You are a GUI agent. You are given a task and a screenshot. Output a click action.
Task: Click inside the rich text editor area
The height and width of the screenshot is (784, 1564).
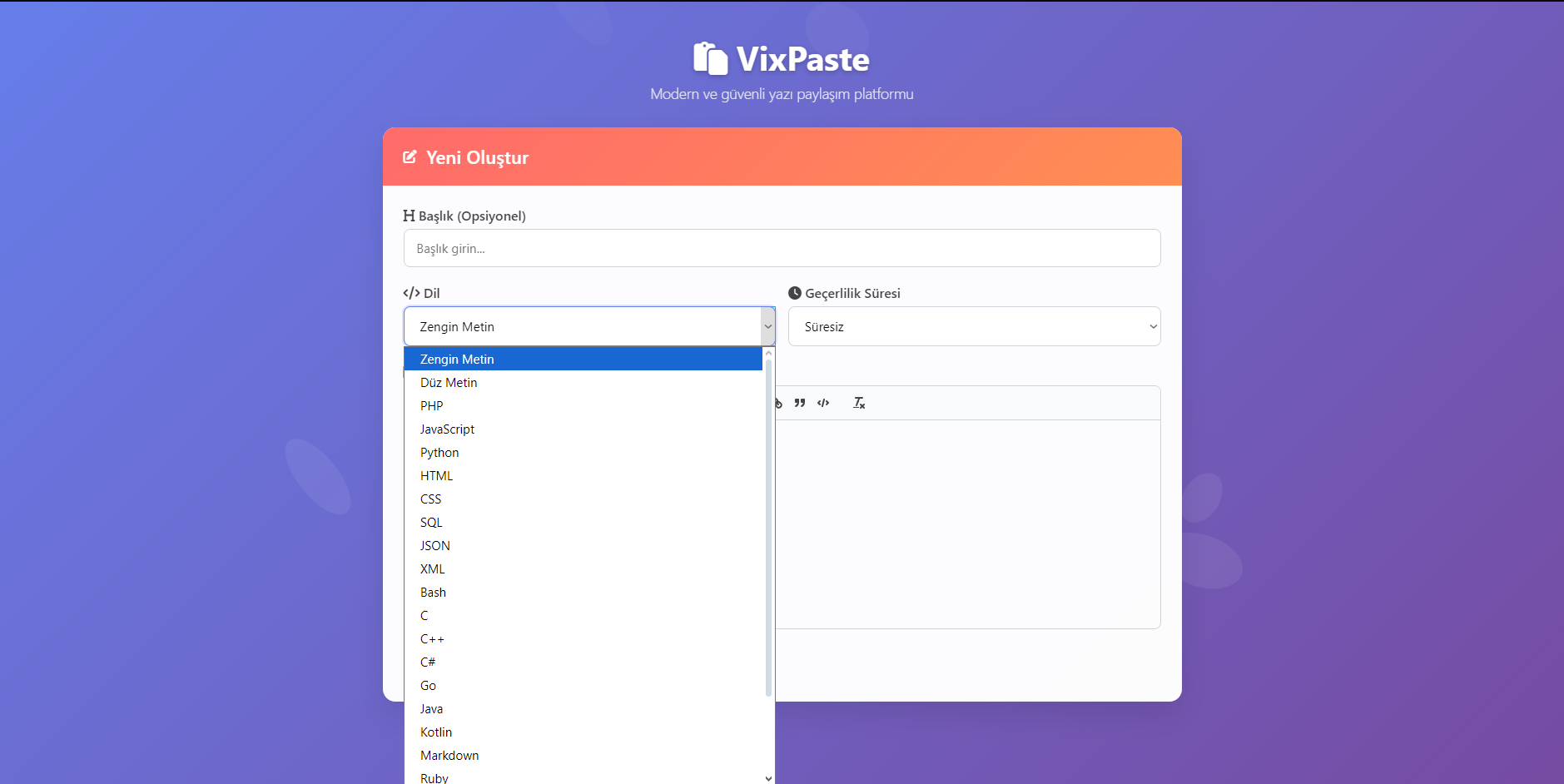coord(967,524)
